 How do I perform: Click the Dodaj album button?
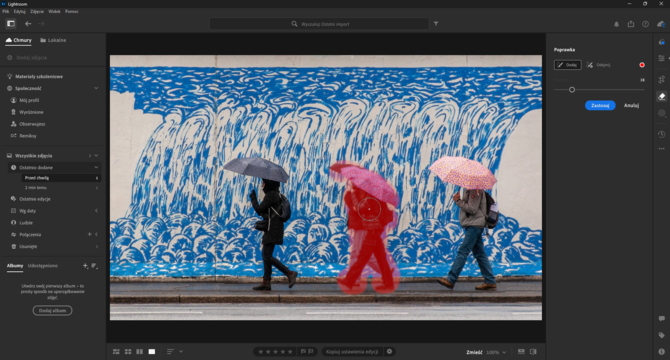click(53, 310)
